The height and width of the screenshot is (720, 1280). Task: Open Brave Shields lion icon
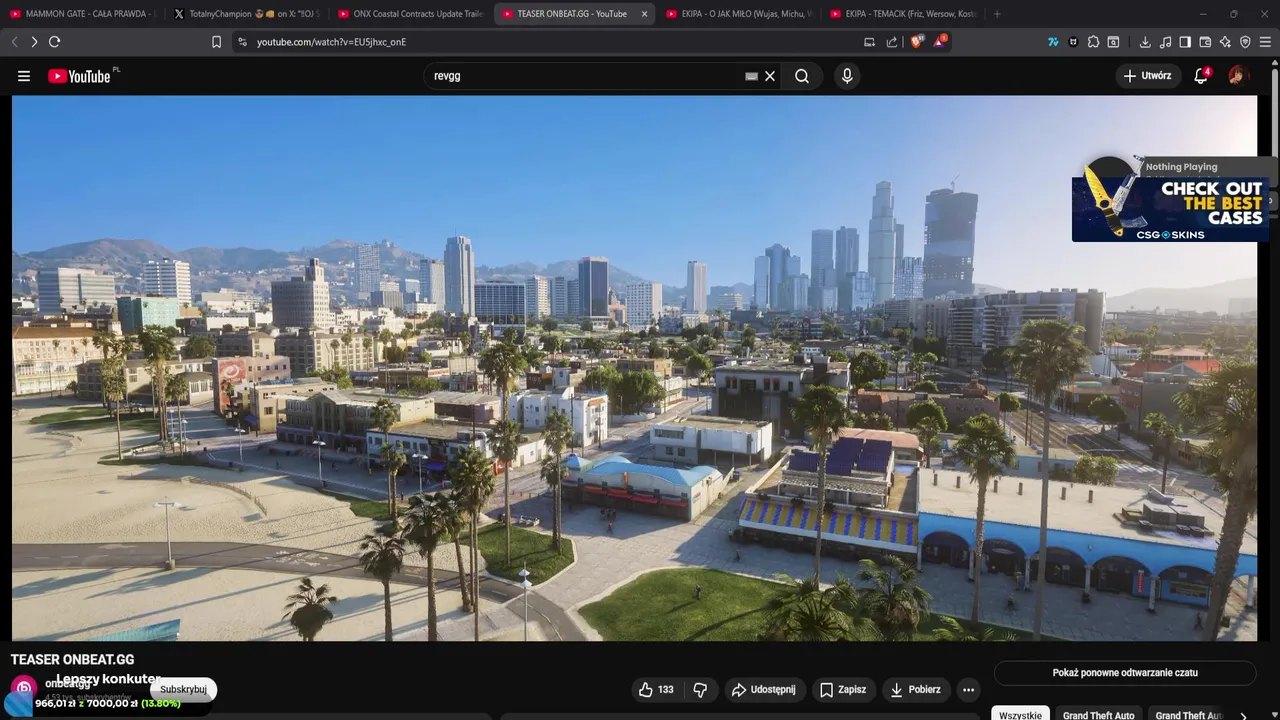click(x=917, y=42)
